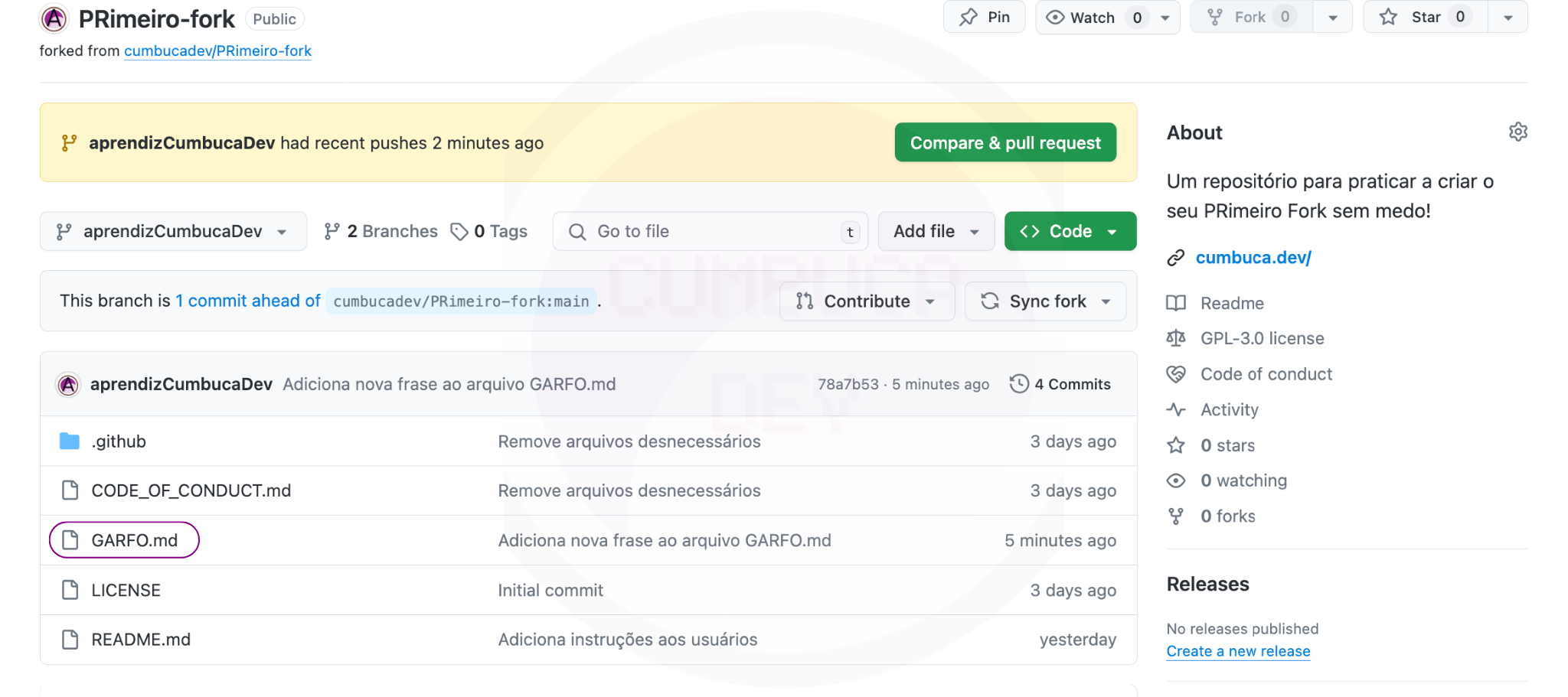The image size is (1568, 697).
Task: Click the About settings gear icon
Action: [x=1517, y=132]
